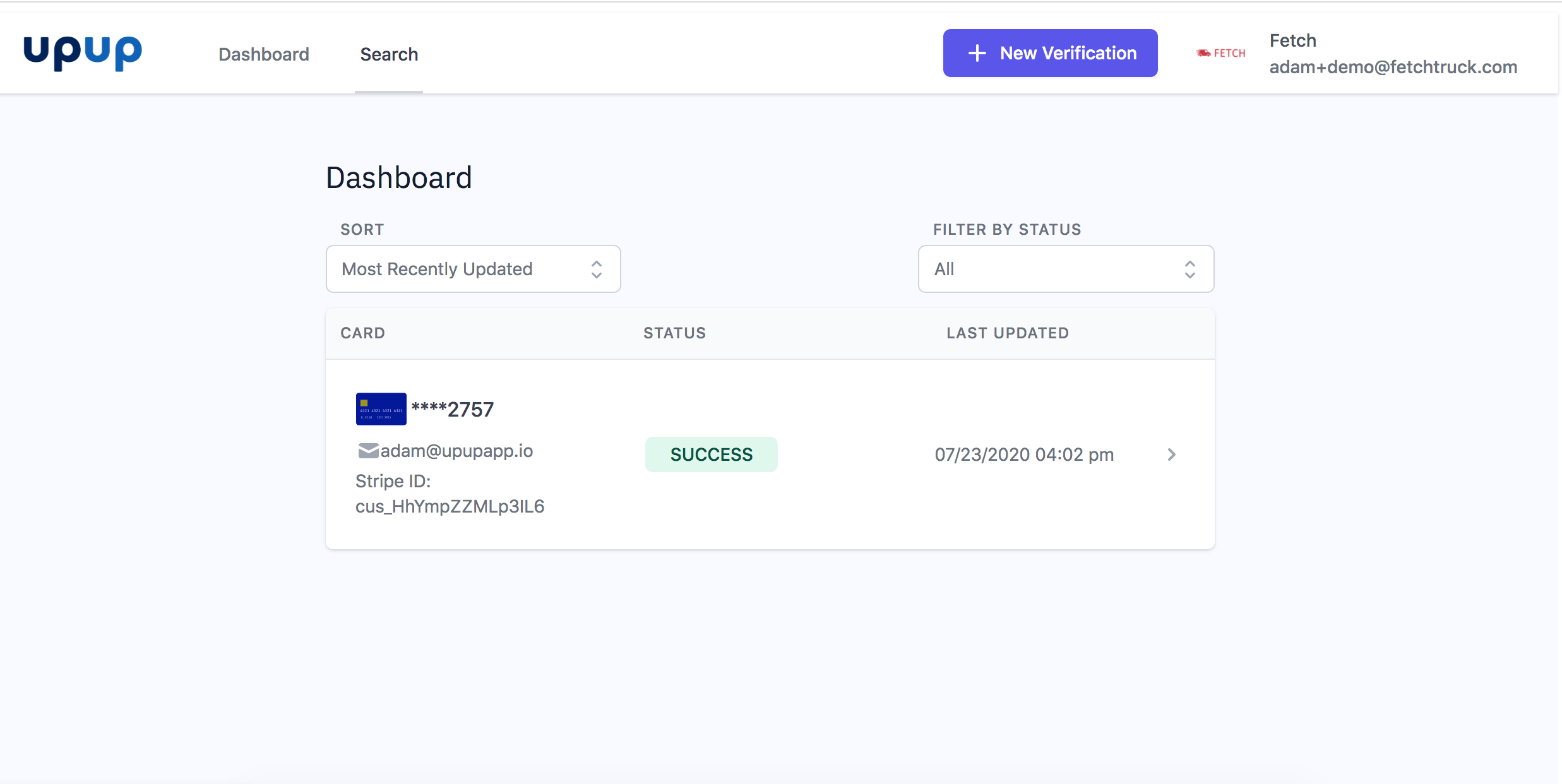Click the blue credit card icon
The height and width of the screenshot is (784, 1562).
click(x=381, y=409)
